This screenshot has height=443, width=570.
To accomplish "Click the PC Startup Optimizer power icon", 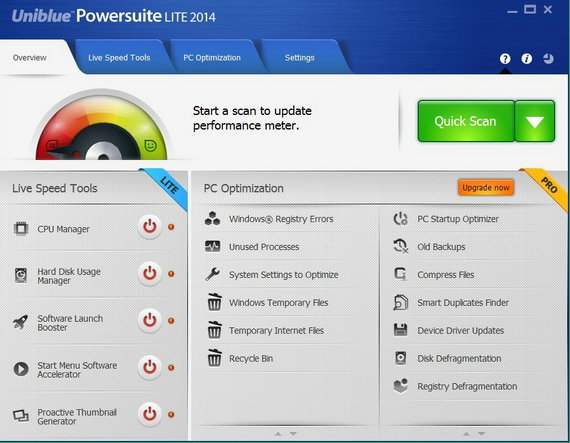I will click(401, 219).
